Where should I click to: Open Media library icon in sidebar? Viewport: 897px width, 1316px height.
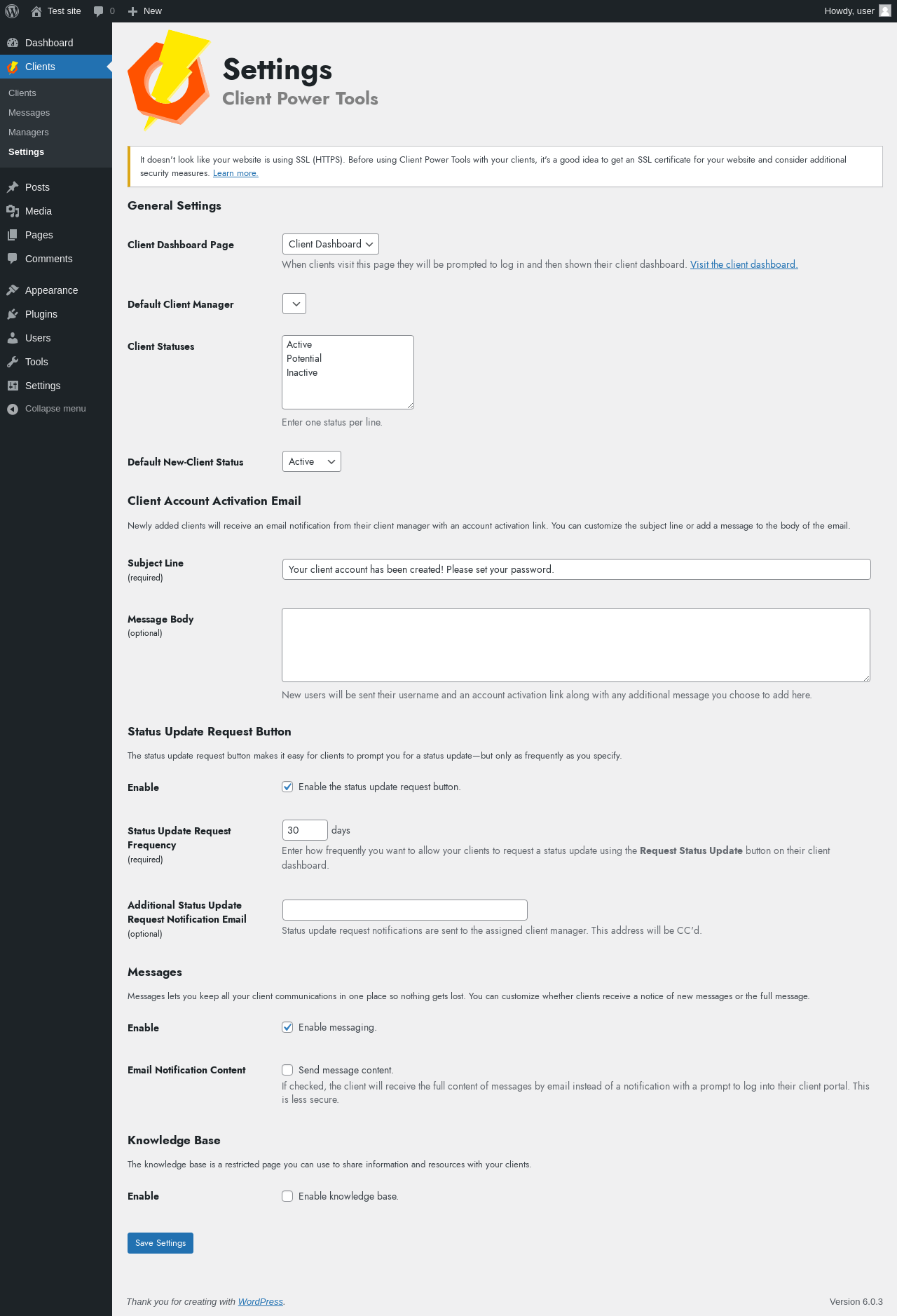(x=13, y=211)
